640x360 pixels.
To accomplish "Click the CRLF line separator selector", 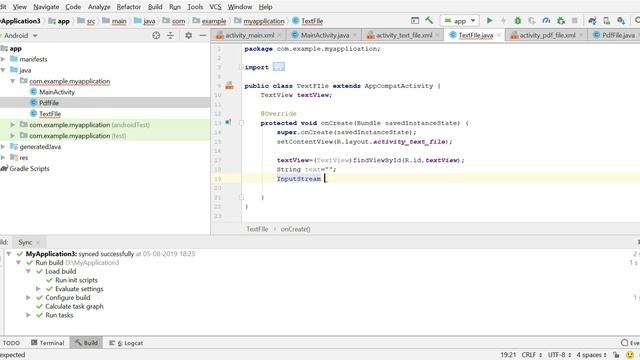I will (x=531, y=355).
